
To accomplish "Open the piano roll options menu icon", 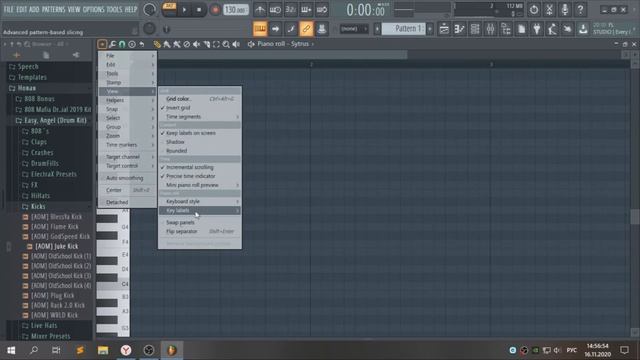I will 102,44.
